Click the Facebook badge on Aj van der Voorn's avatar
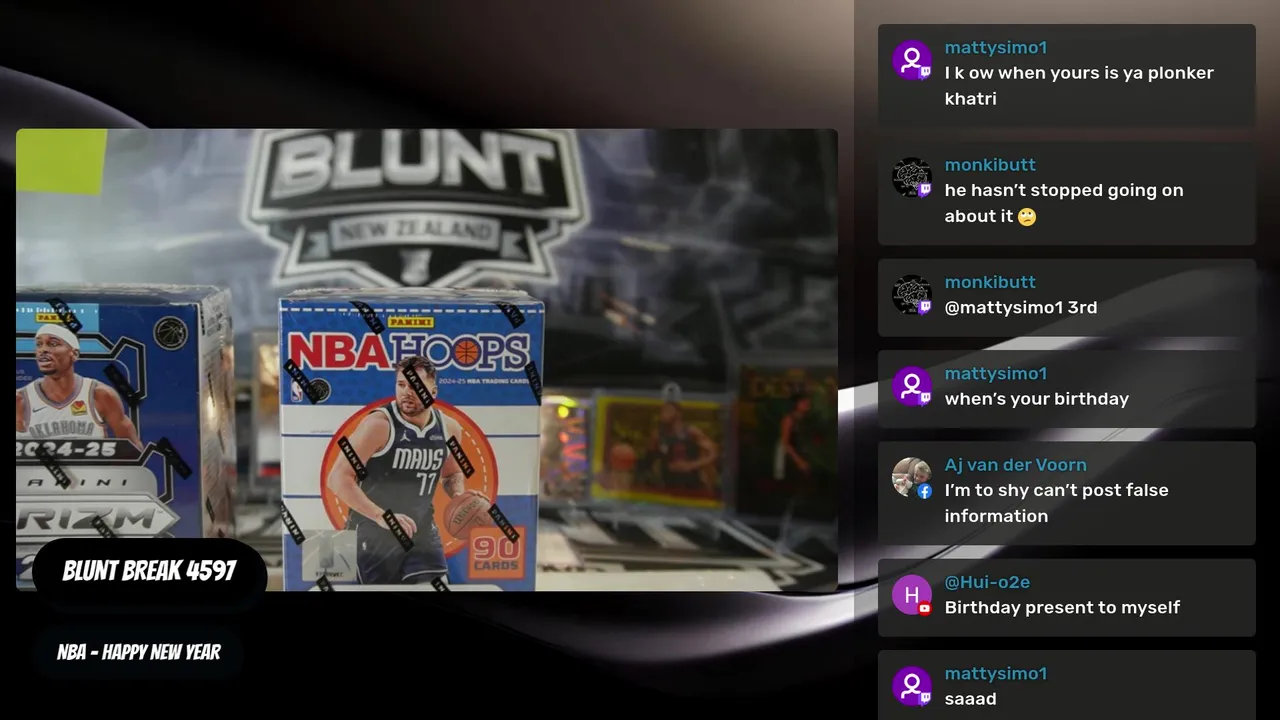 pyautogui.click(x=925, y=491)
